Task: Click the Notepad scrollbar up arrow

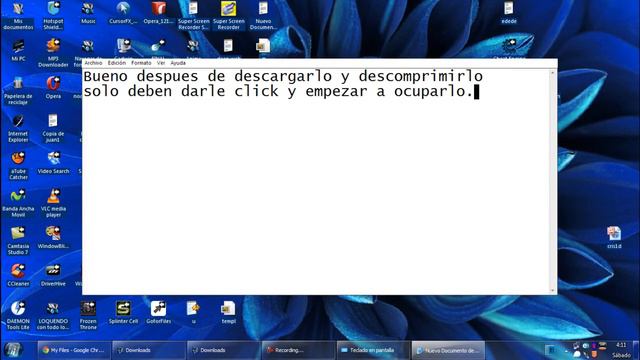Action: click(553, 73)
